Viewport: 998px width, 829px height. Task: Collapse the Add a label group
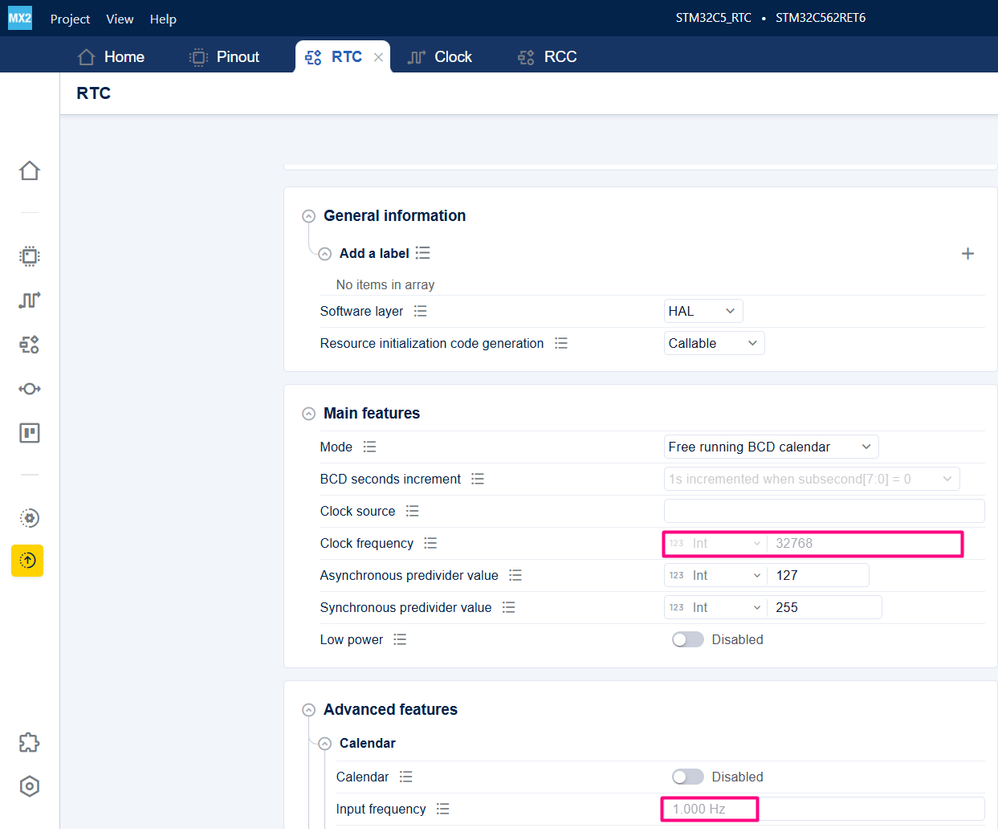coord(325,254)
